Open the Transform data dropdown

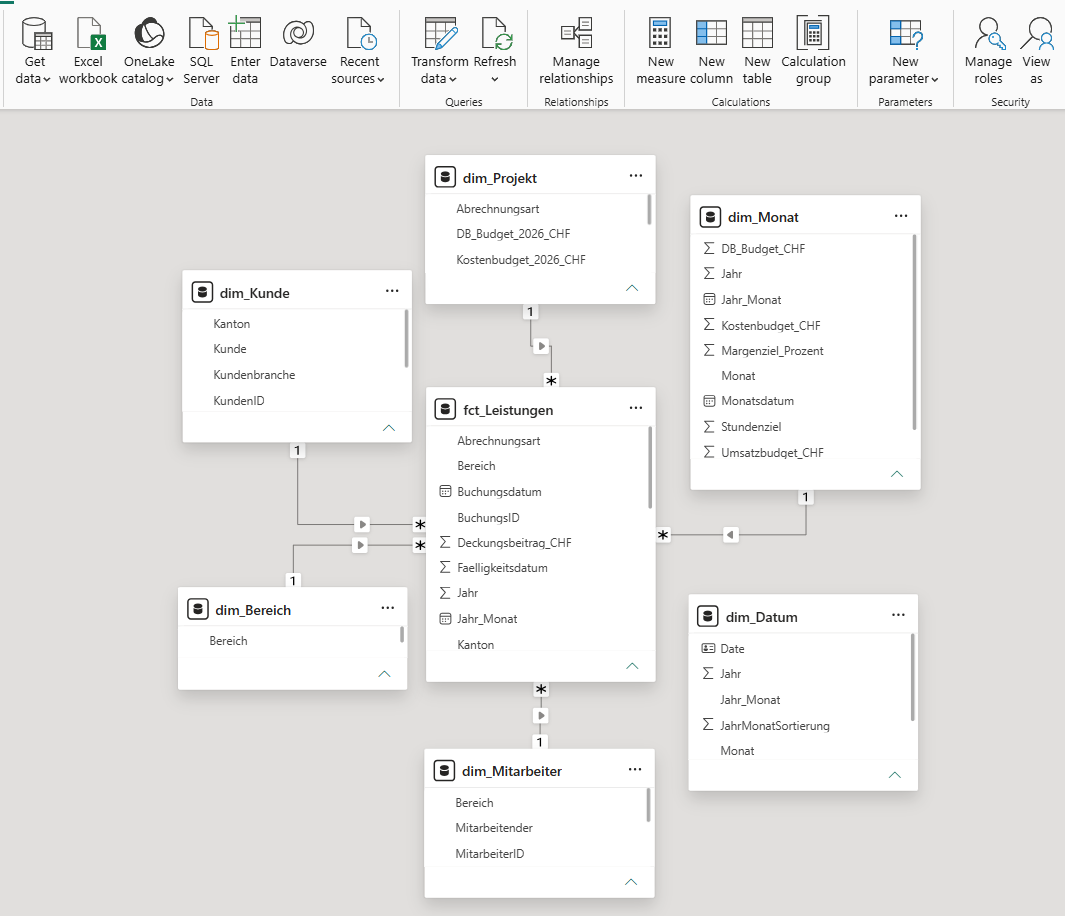[439, 52]
